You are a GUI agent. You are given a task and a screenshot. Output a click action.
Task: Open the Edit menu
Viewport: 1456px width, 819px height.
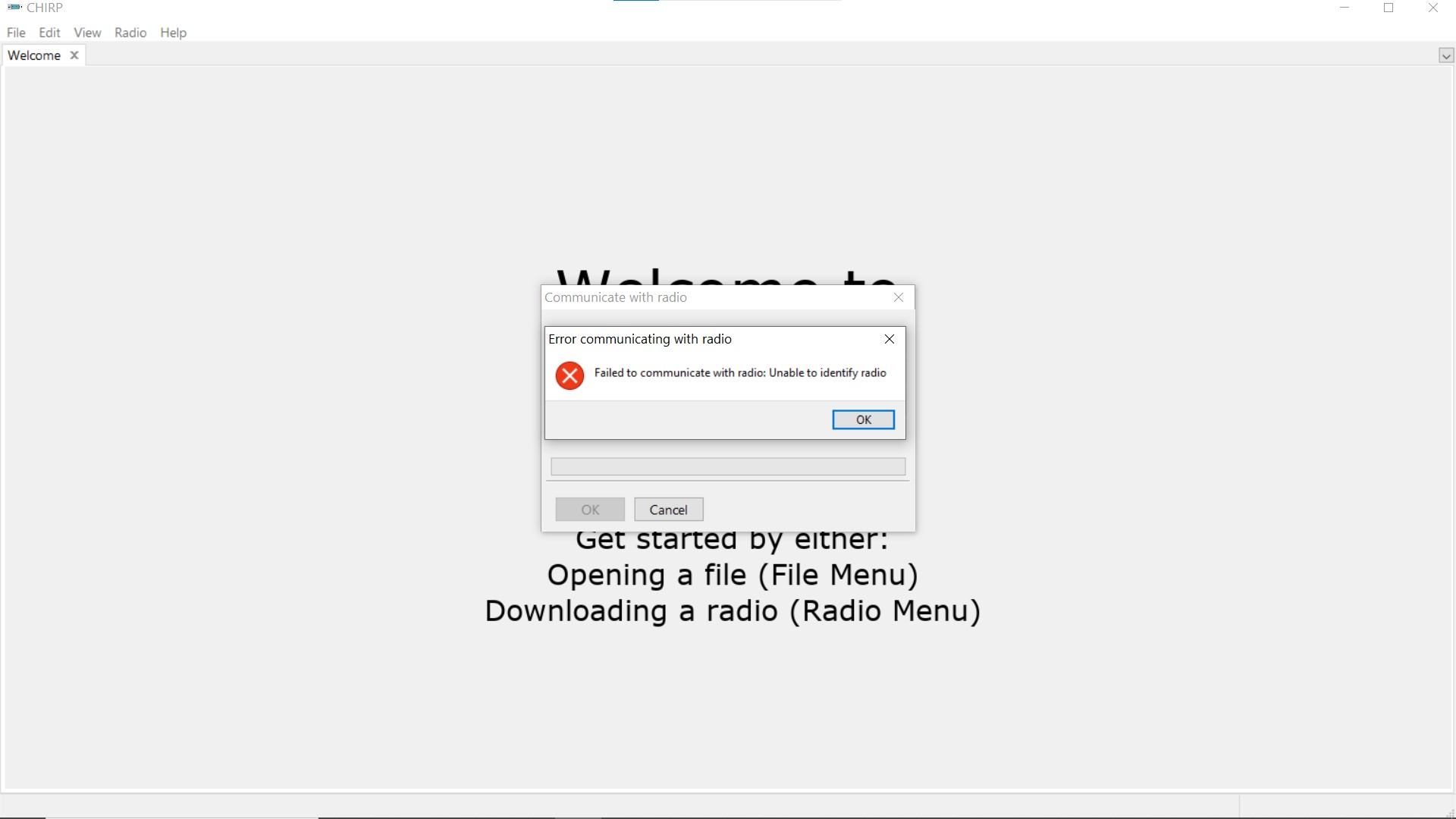(49, 33)
